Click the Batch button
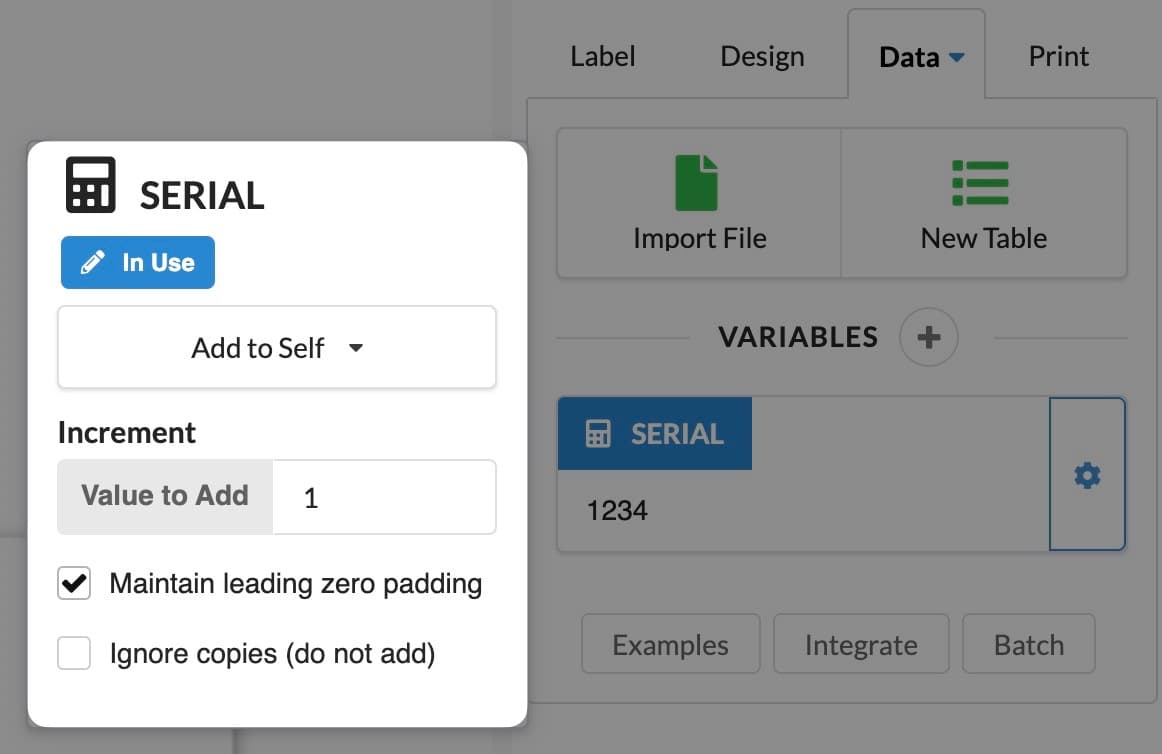This screenshot has width=1162, height=754. coord(1028,644)
